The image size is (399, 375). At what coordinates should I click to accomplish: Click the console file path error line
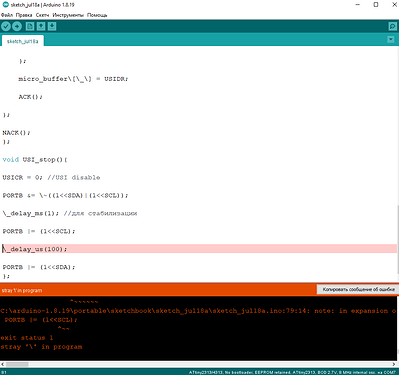[x=198, y=311]
